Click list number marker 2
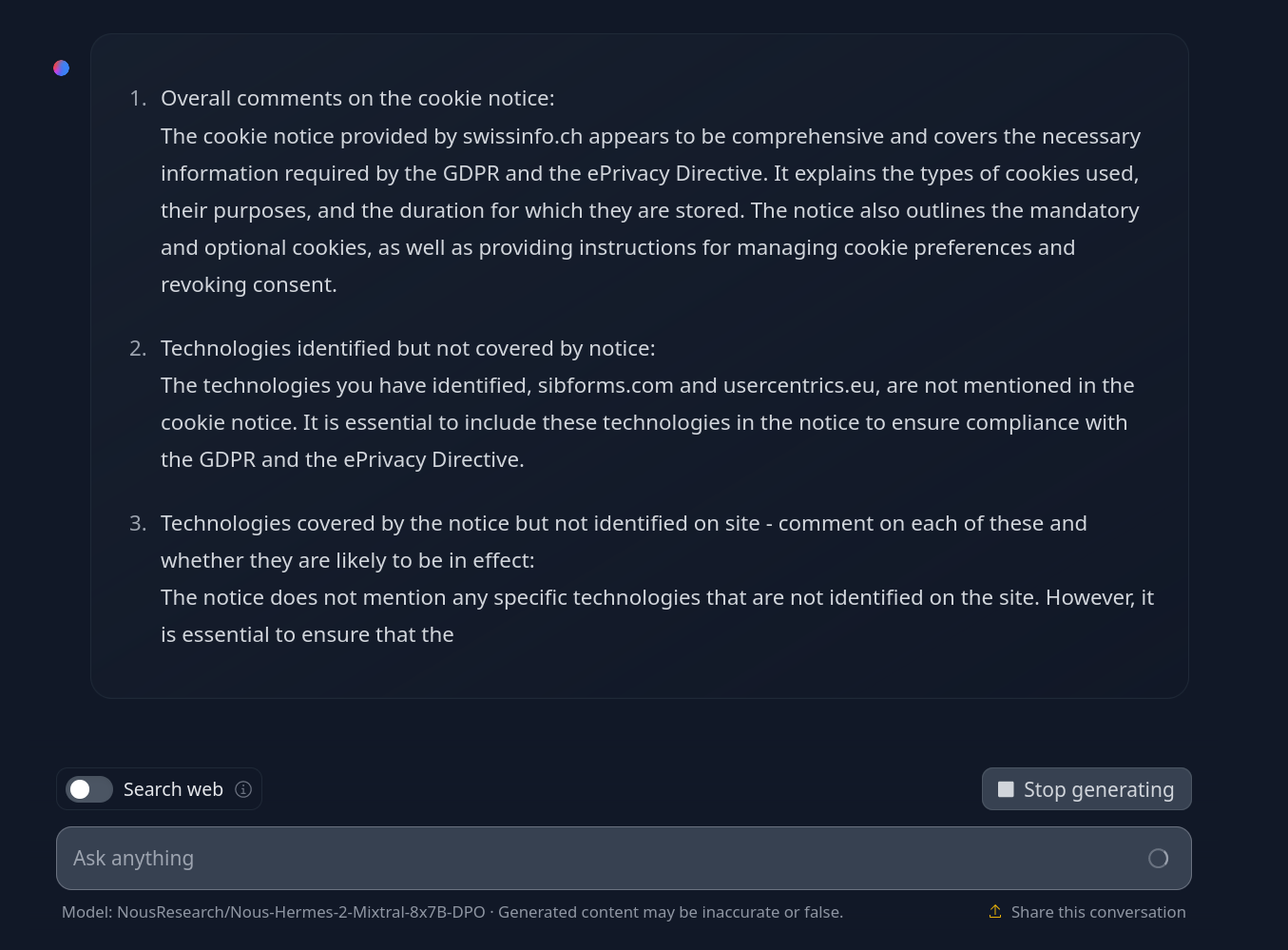This screenshot has width=1288, height=950. [x=138, y=348]
